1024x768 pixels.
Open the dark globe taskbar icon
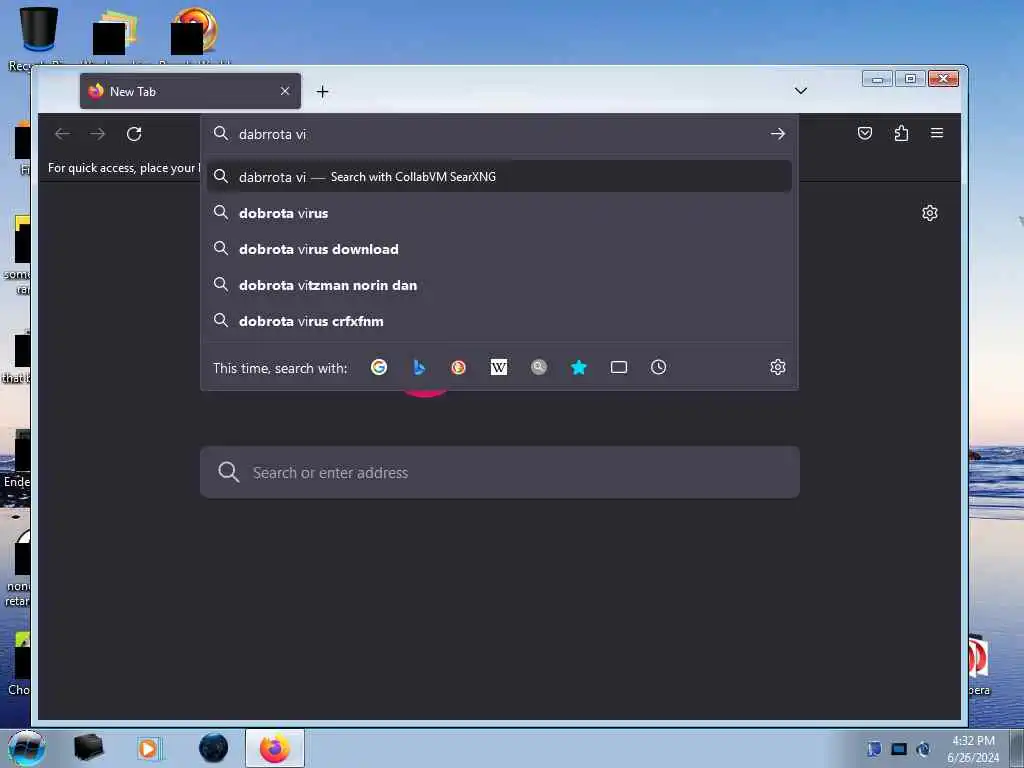click(x=214, y=748)
